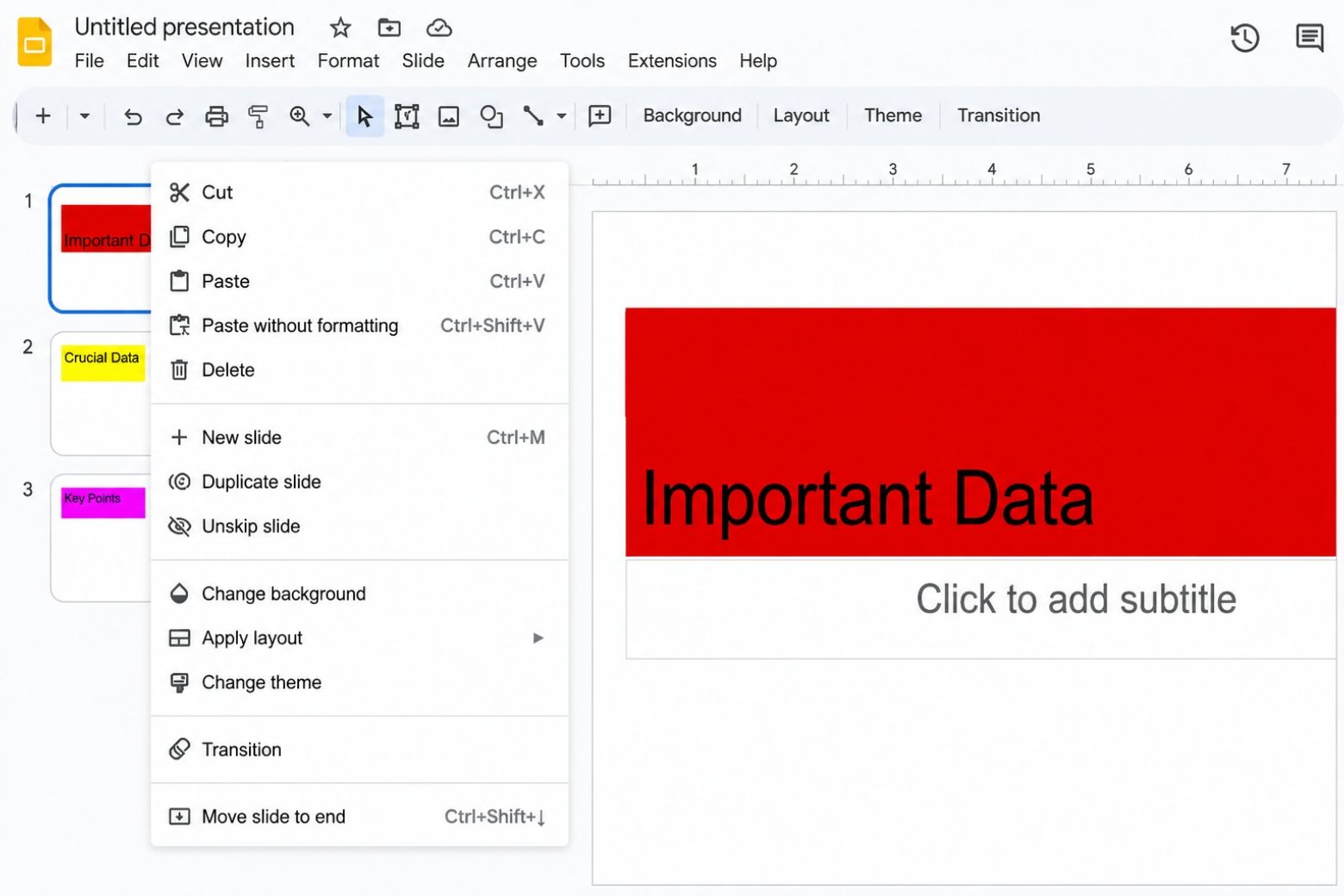This screenshot has width=1344, height=896.
Task: Insert a shape from toolbar
Action: (x=491, y=116)
